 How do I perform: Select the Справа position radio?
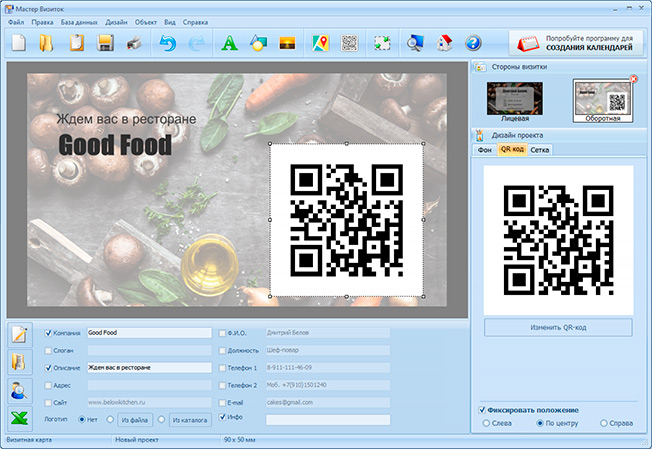[x=603, y=423]
